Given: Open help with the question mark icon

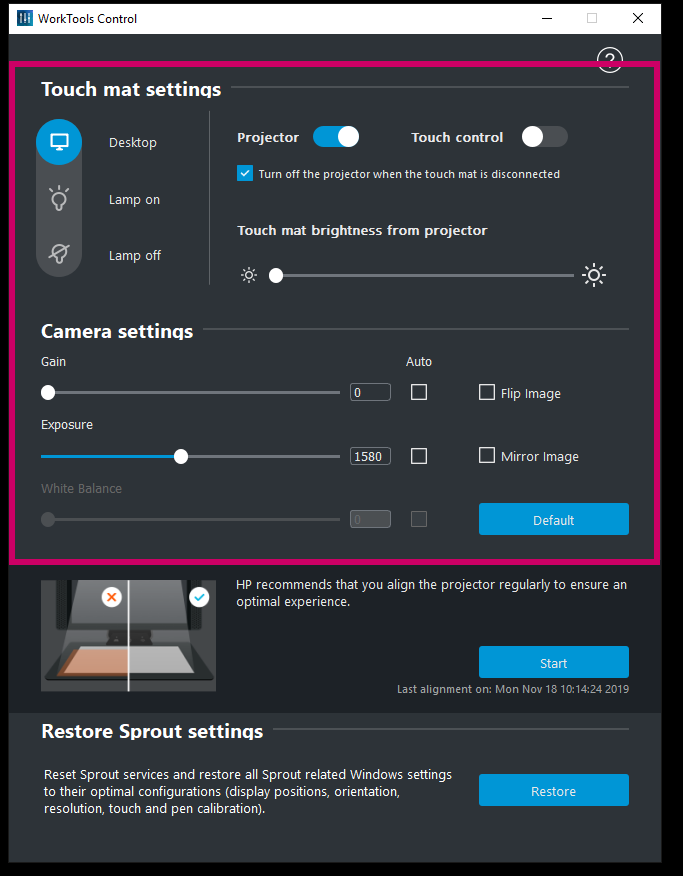Looking at the screenshot, I should (x=610, y=60).
